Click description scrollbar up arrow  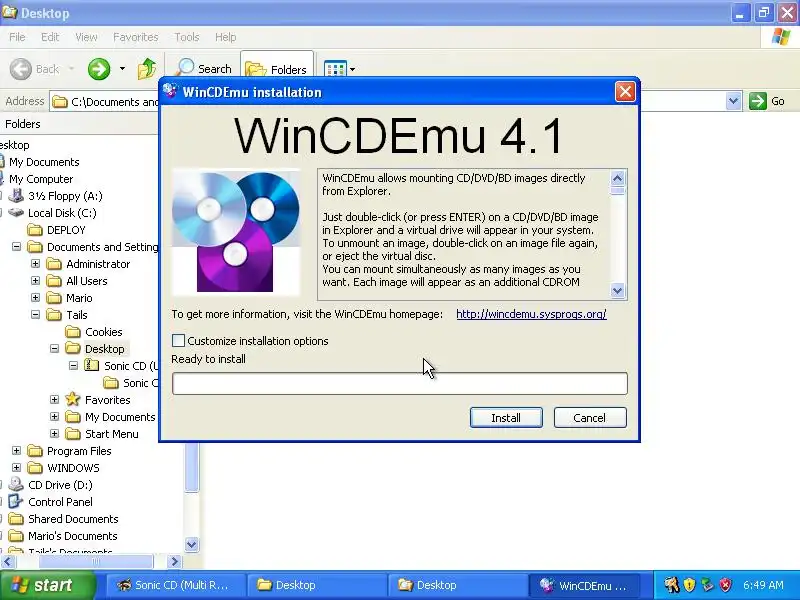[x=617, y=178]
